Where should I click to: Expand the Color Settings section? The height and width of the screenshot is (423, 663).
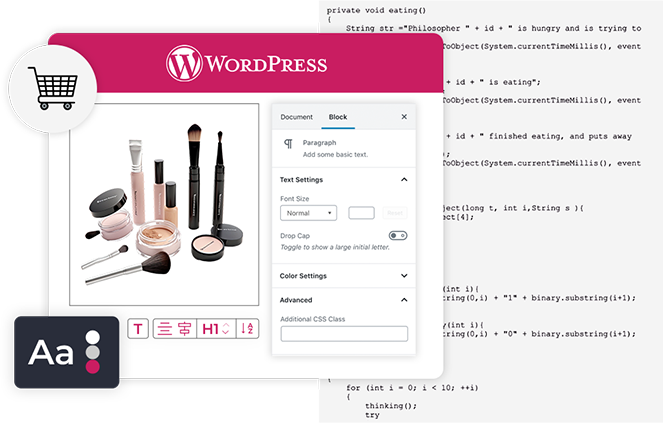pyautogui.click(x=404, y=276)
